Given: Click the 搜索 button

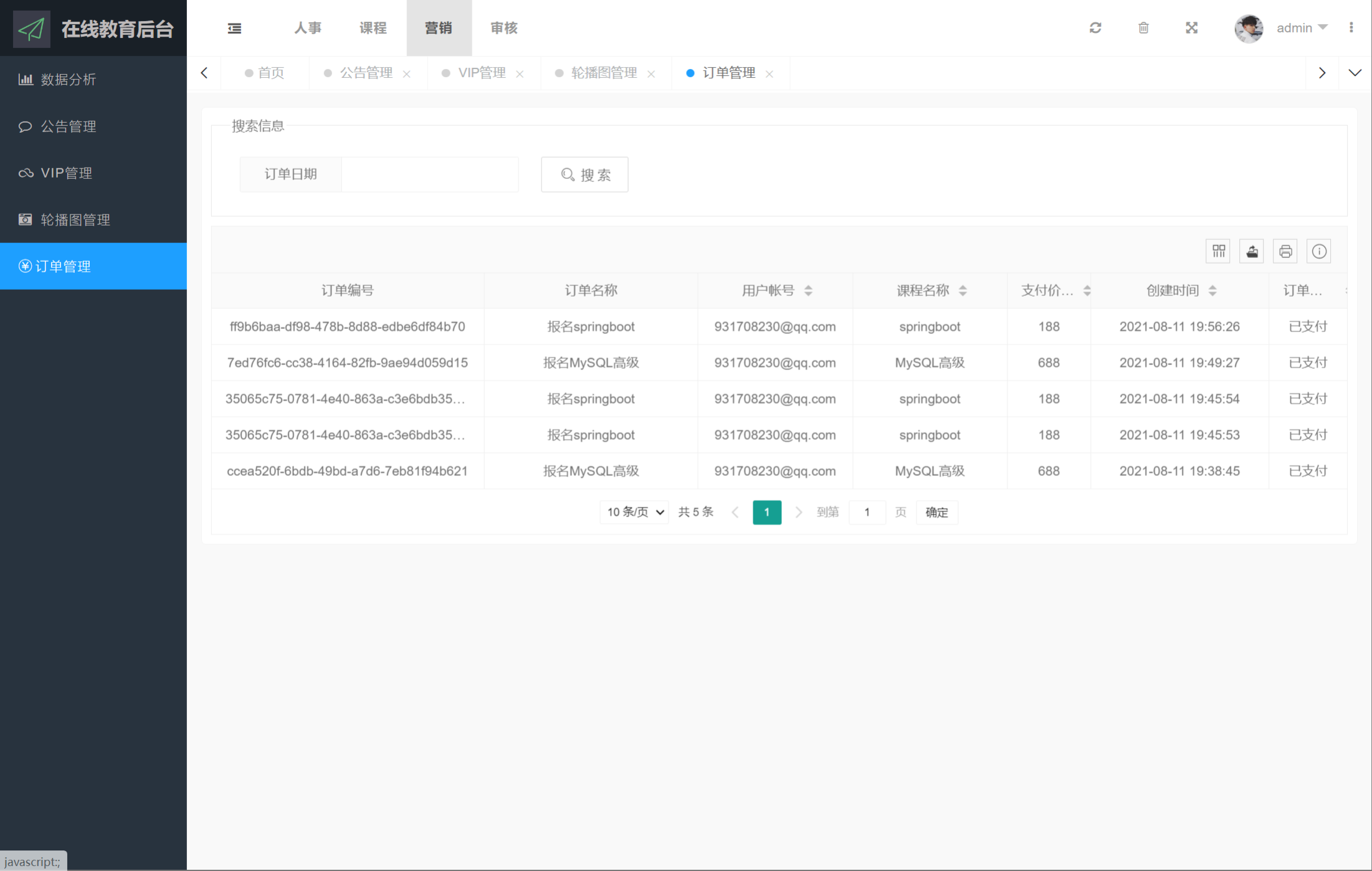Looking at the screenshot, I should (584, 174).
